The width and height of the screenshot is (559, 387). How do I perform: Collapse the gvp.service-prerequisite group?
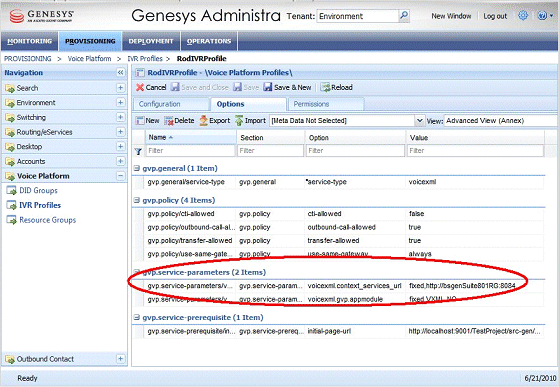(137, 317)
